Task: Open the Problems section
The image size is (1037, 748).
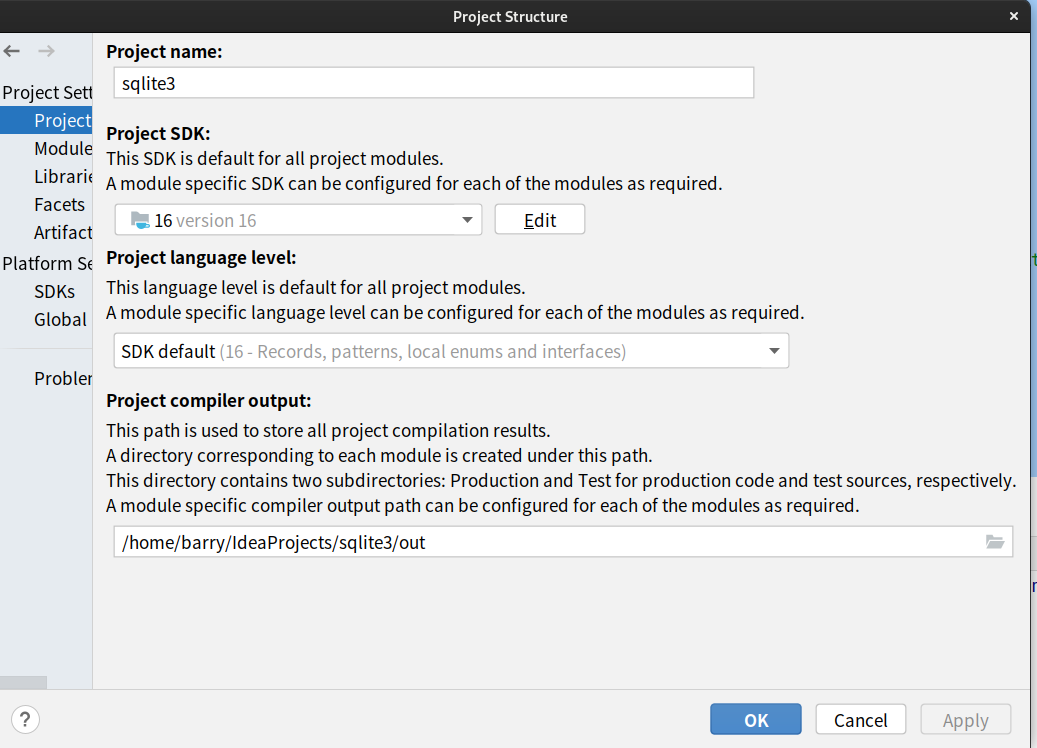Action: tap(64, 378)
